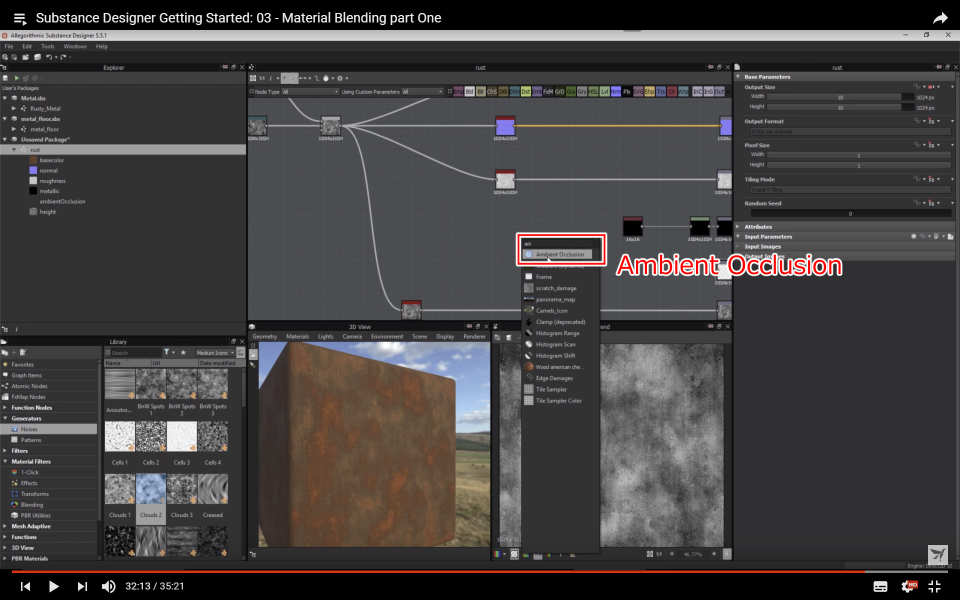Choose Tile Sampler Color in the node list

tap(558, 401)
